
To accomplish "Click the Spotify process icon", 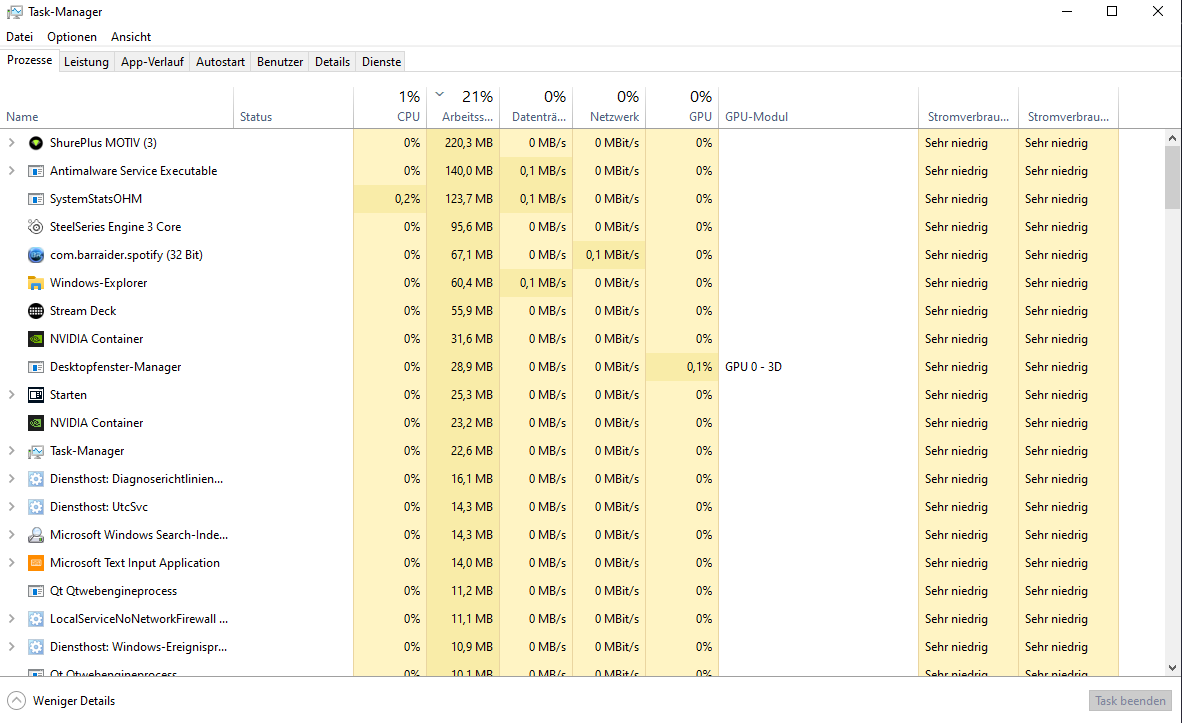I will tap(35, 254).
